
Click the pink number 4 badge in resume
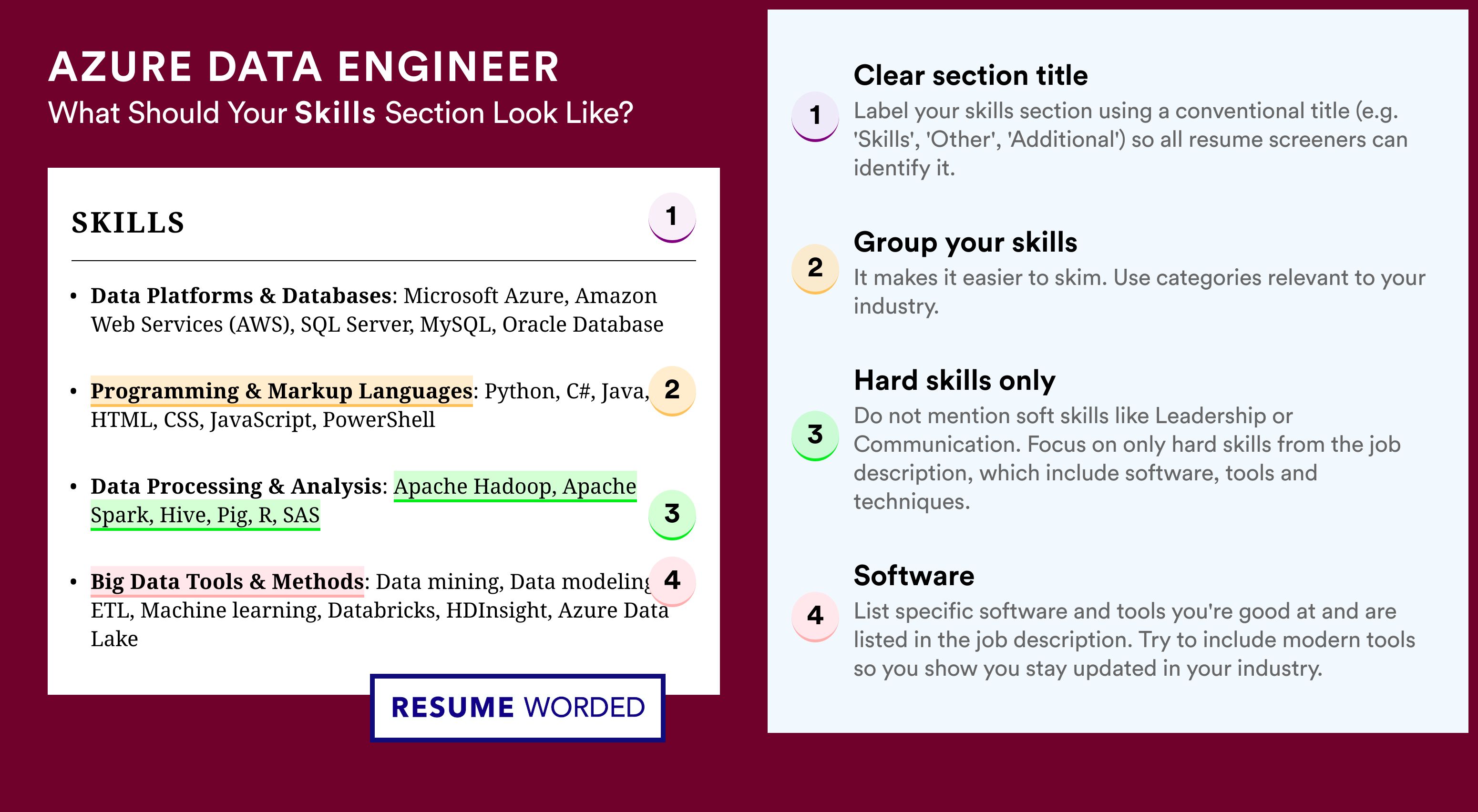coord(672,581)
